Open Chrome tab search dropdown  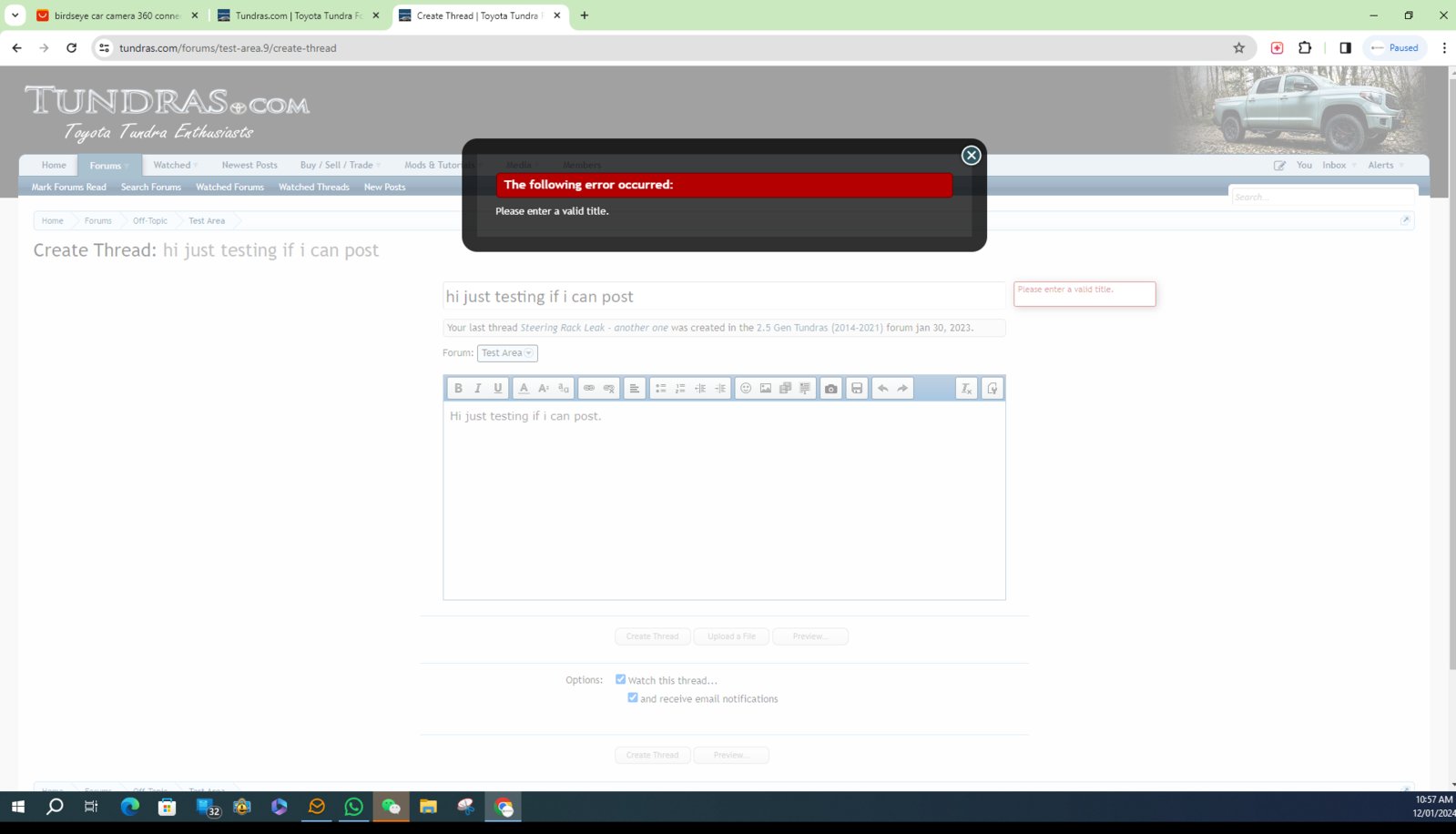15,15
